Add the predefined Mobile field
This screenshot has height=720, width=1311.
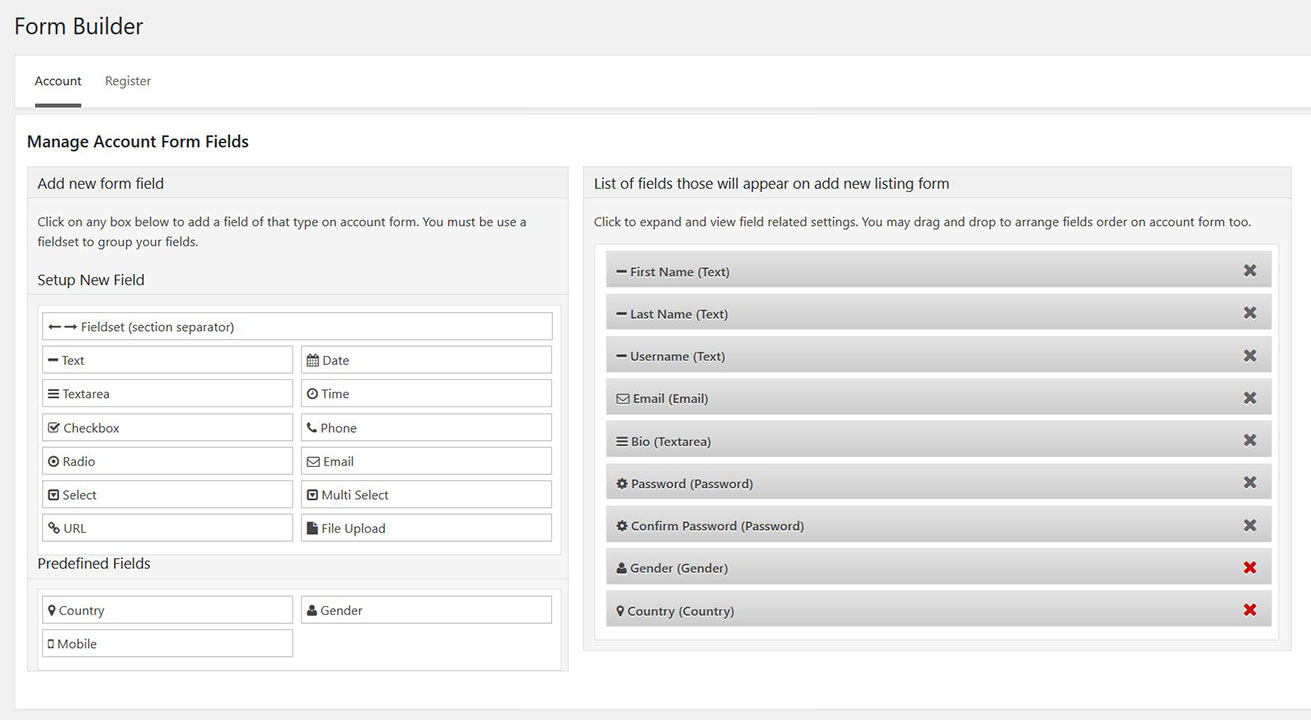tap(167, 643)
